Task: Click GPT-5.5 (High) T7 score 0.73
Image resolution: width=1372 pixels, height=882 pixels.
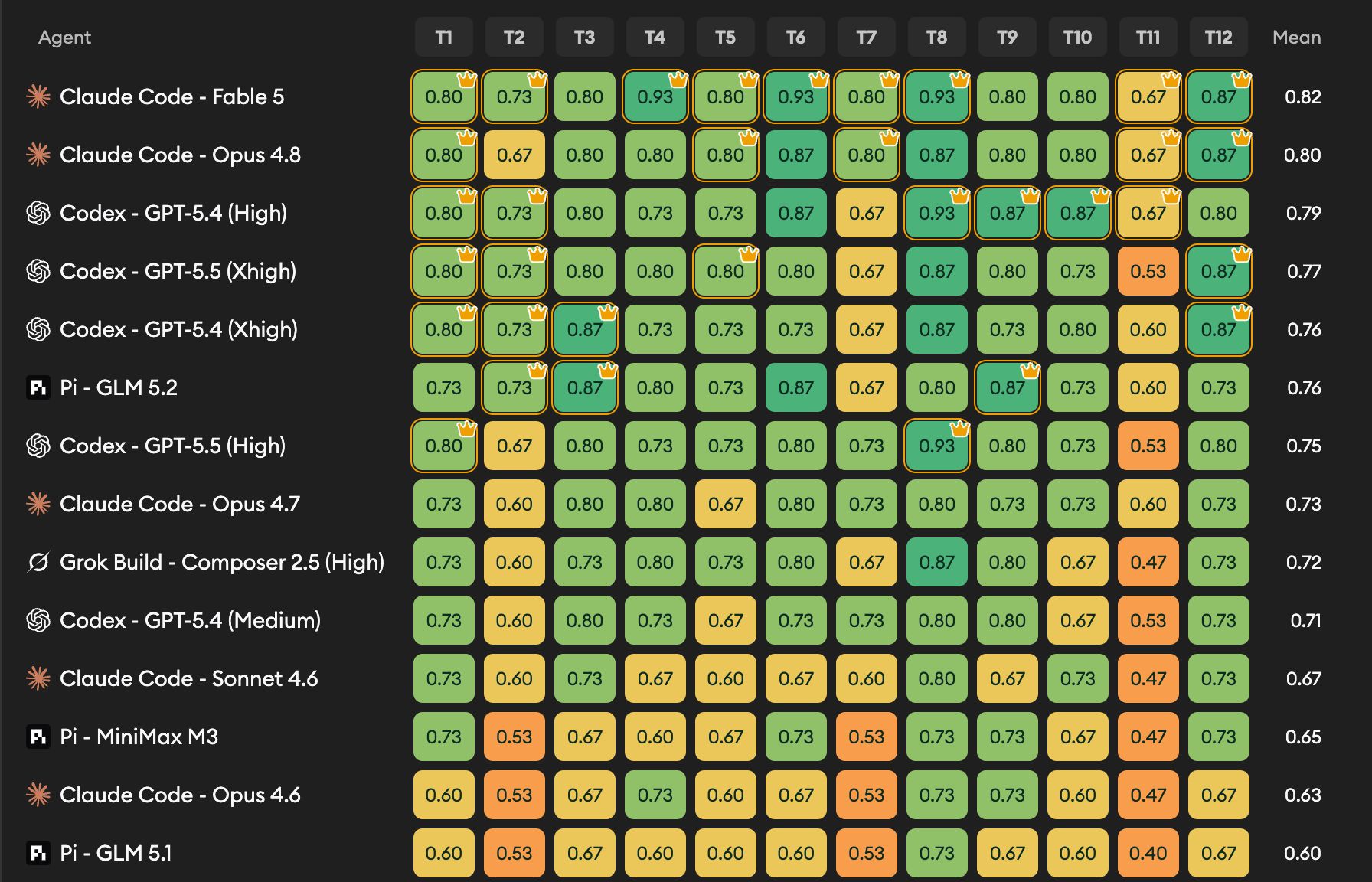Action: coord(867,446)
